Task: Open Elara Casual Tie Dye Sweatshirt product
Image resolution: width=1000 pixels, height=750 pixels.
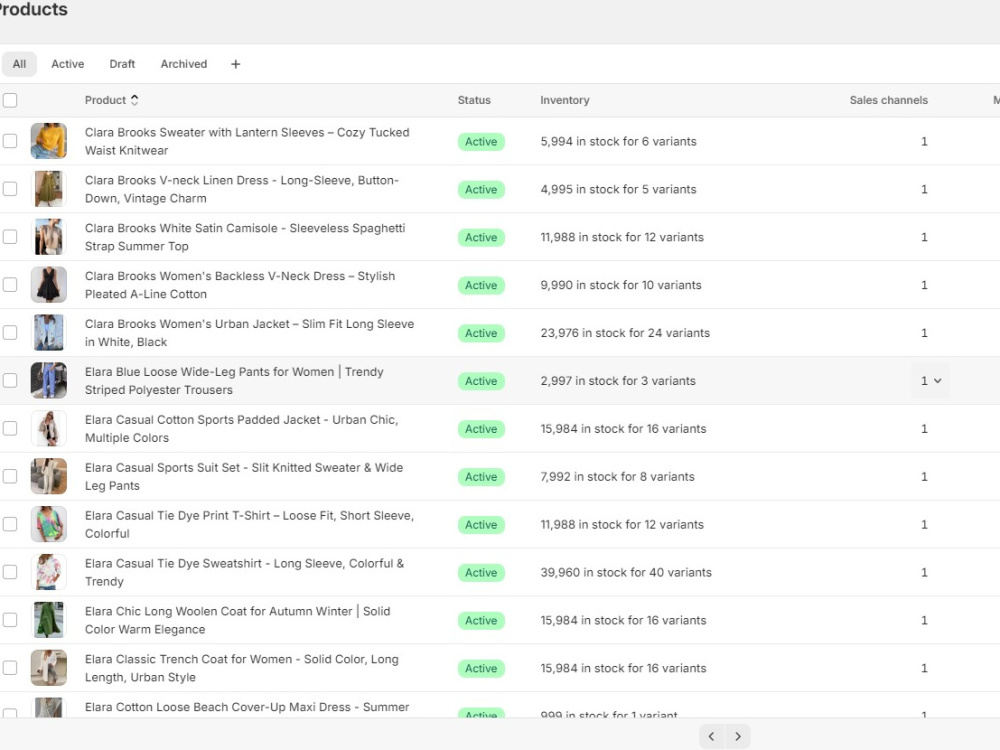Action: [x=244, y=571]
